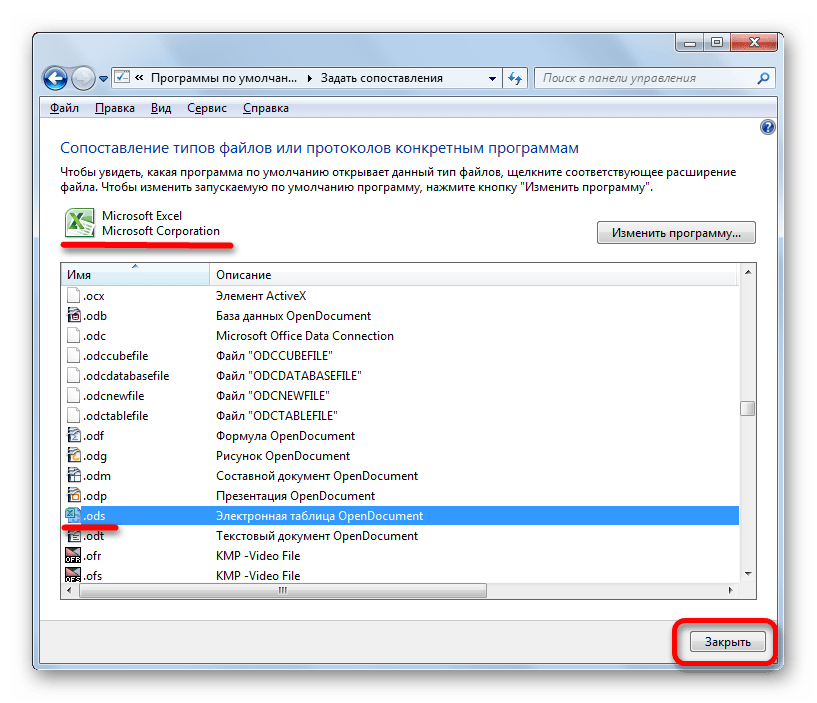This screenshot has width=817, height=703.
Task: Refresh the page with the refresh icon
Action: 515,78
